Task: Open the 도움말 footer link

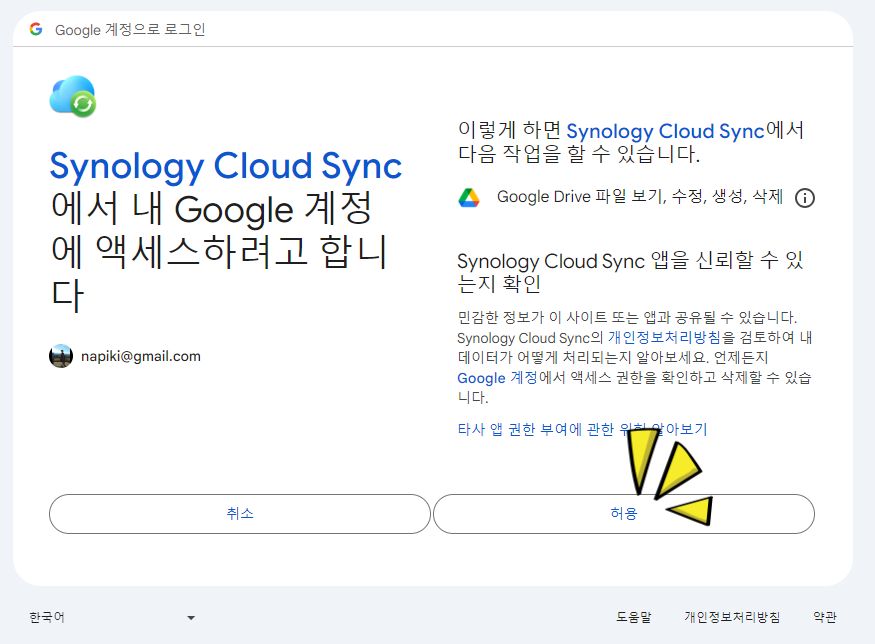Action: point(633,617)
